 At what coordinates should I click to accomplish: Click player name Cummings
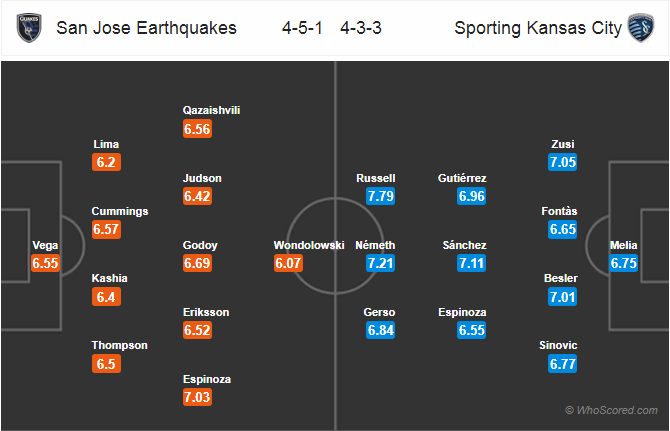click(x=120, y=211)
